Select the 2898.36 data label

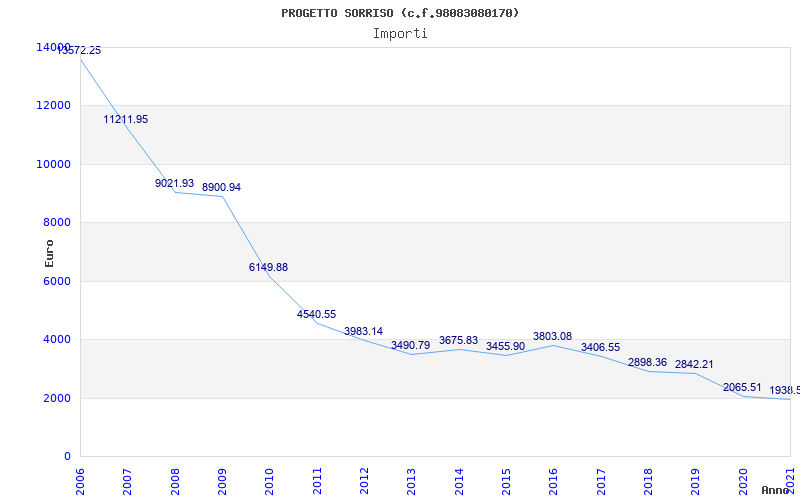pyautogui.click(x=647, y=362)
